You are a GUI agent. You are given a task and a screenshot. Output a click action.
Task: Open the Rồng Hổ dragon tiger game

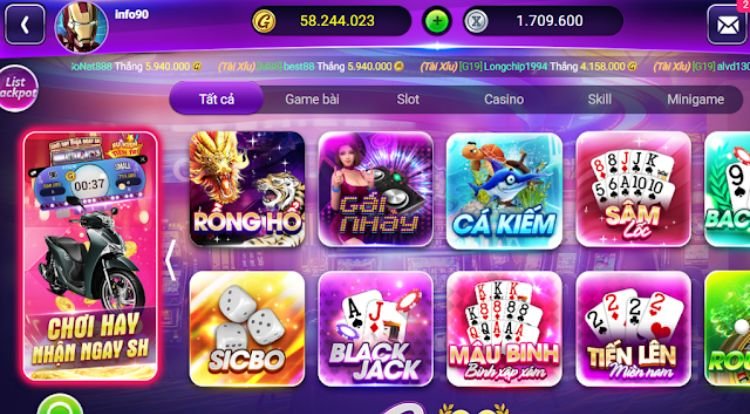pyautogui.click(x=247, y=189)
